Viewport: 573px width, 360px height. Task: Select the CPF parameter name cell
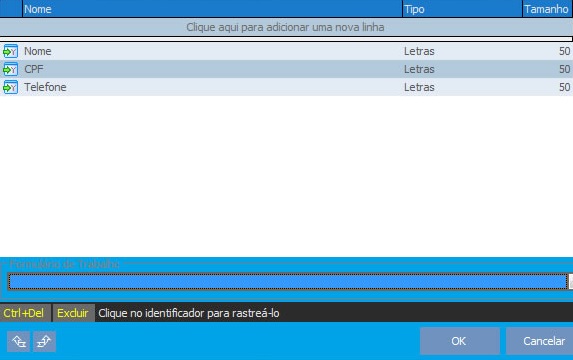click(x=212, y=69)
